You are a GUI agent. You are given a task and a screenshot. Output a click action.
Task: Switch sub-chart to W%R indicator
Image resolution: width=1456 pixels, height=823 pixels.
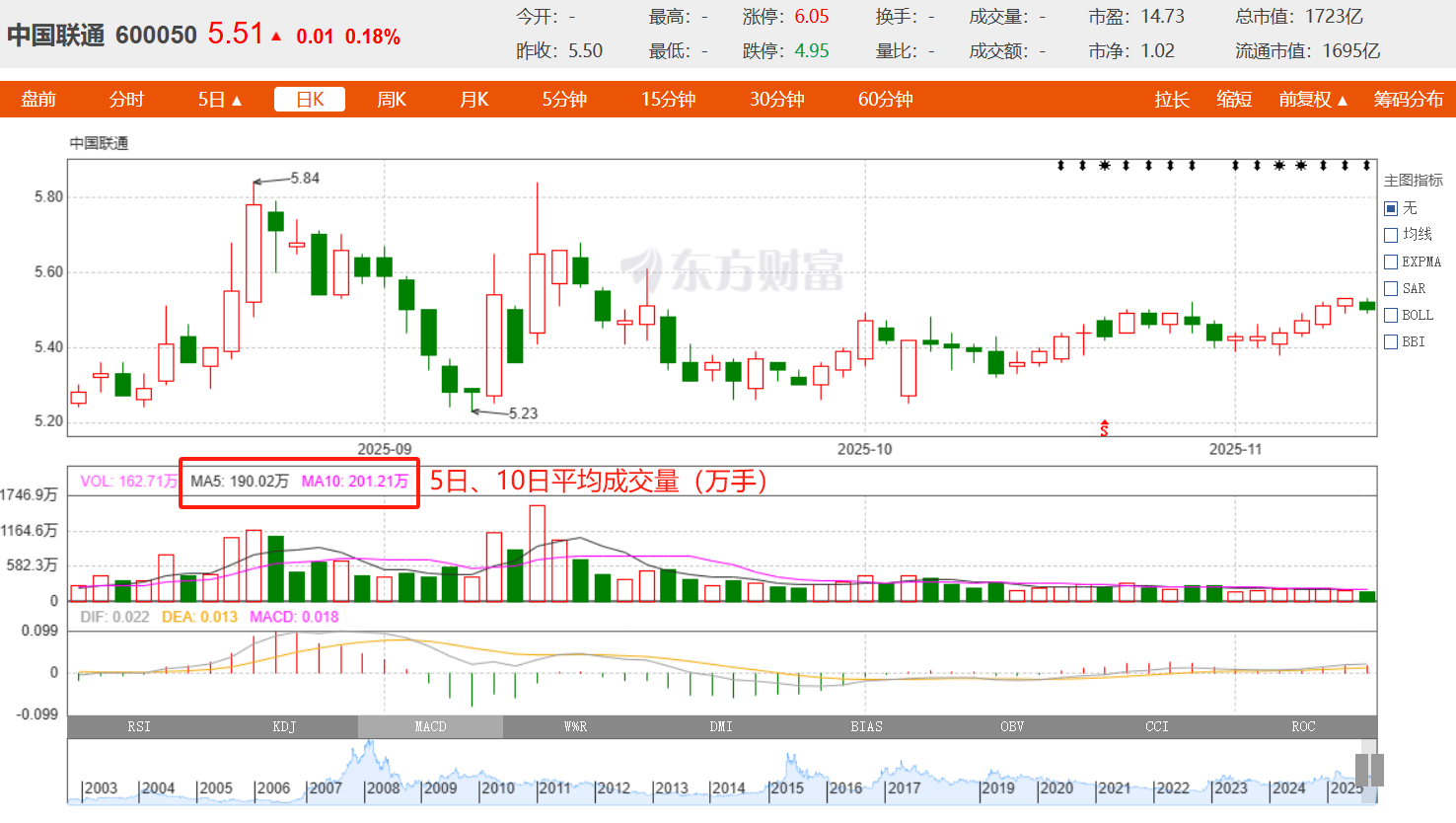click(576, 726)
